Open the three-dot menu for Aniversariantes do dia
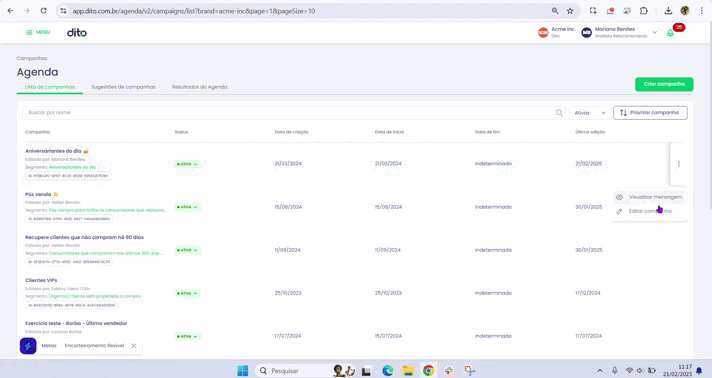The image size is (712, 378). 678,164
